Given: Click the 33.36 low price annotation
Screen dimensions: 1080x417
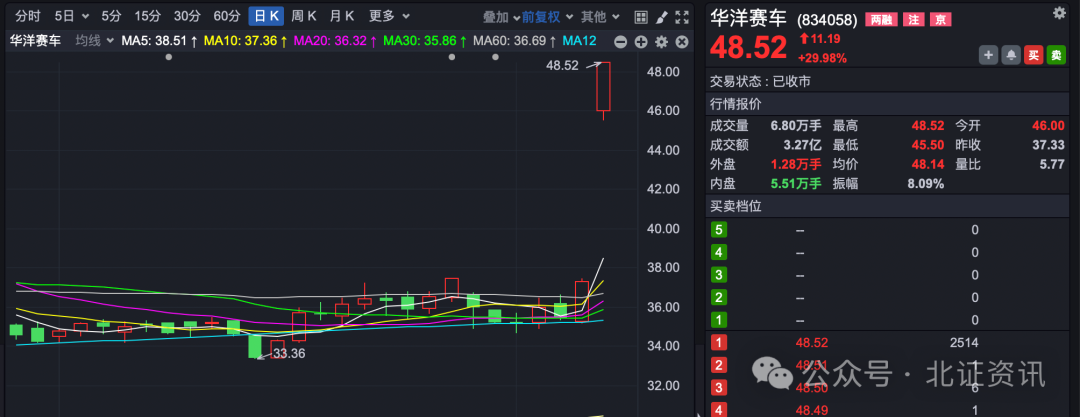Looking at the screenshot, I should (287, 354).
